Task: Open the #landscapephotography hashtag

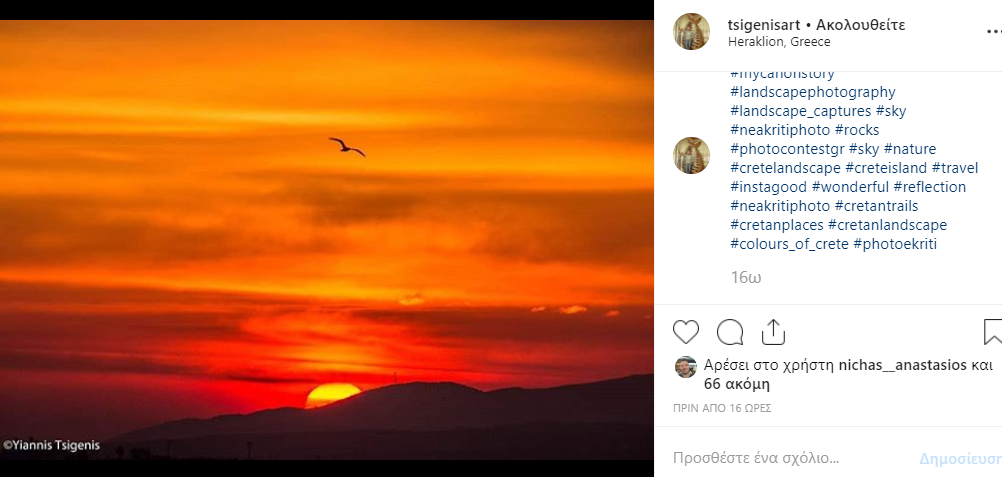Action: pos(812,92)
